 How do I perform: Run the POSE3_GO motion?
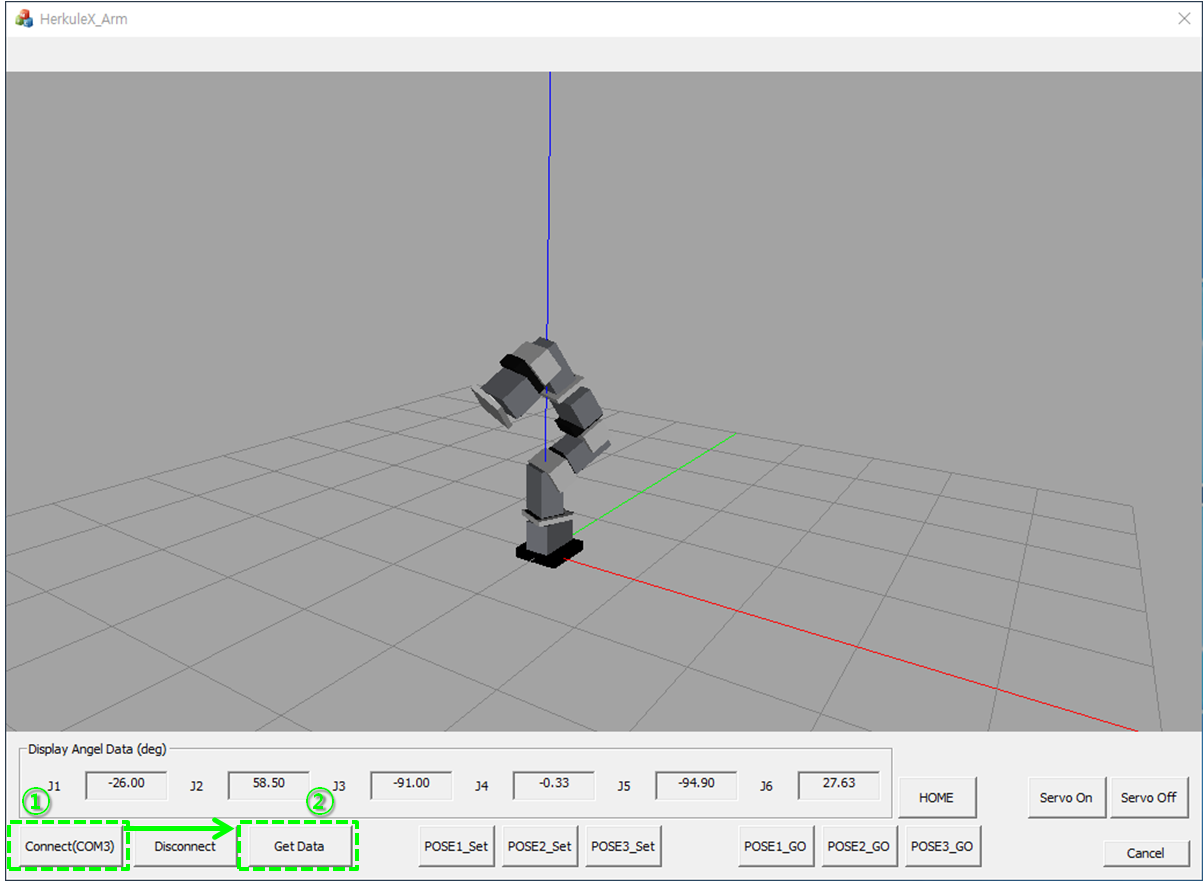click(x=942, y=846)
